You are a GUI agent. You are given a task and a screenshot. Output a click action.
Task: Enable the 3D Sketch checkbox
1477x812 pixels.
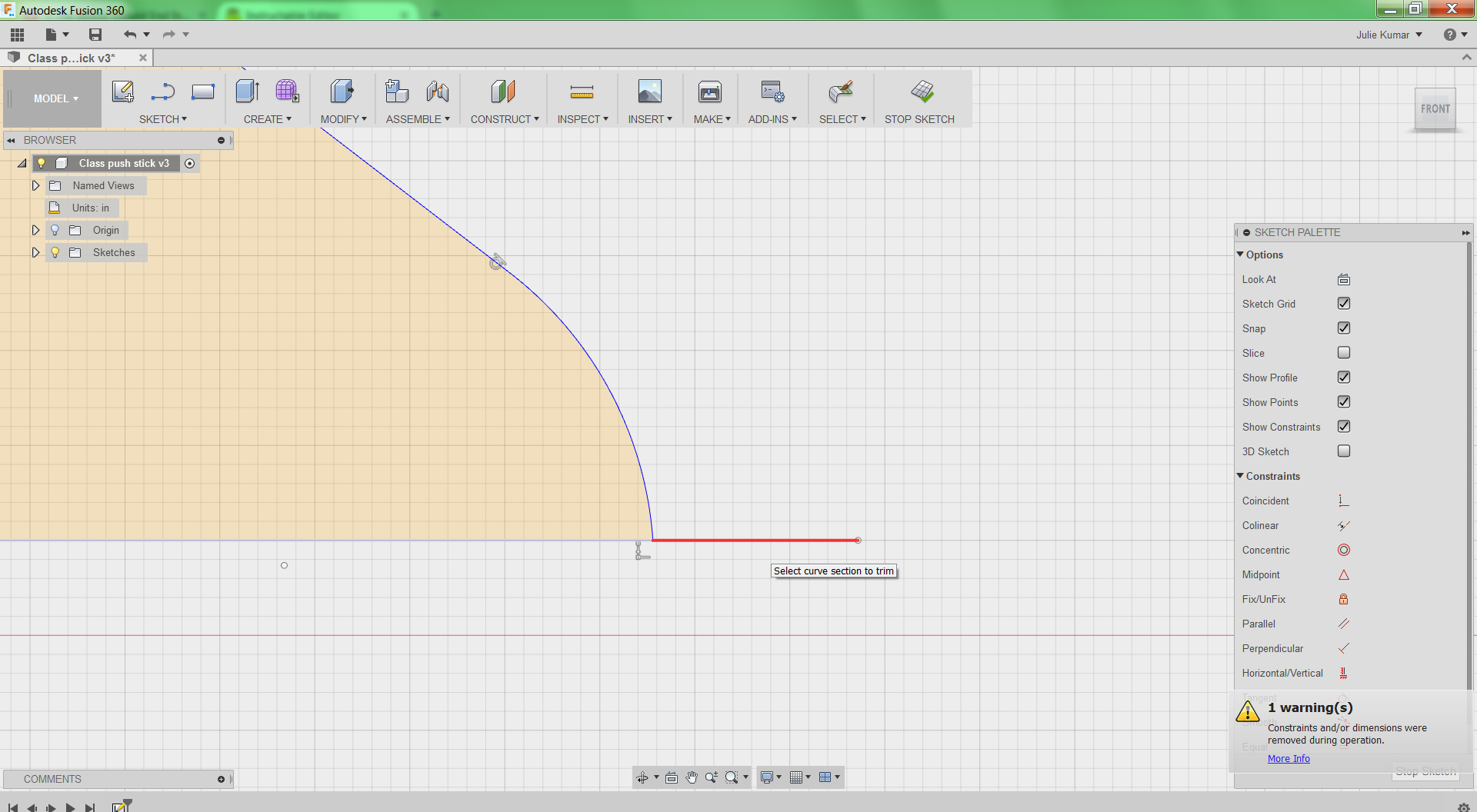(x=1344, y=451)
